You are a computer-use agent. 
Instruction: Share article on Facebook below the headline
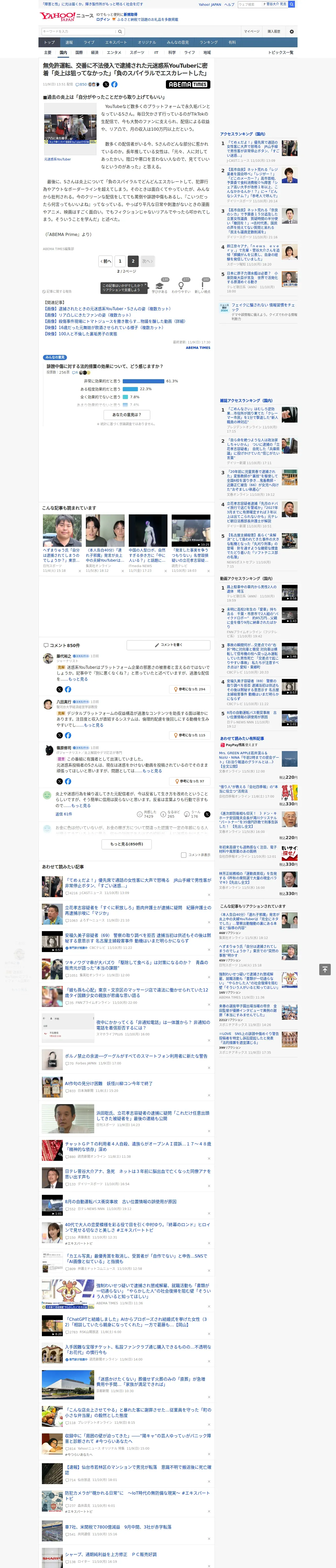coord(114,85)
